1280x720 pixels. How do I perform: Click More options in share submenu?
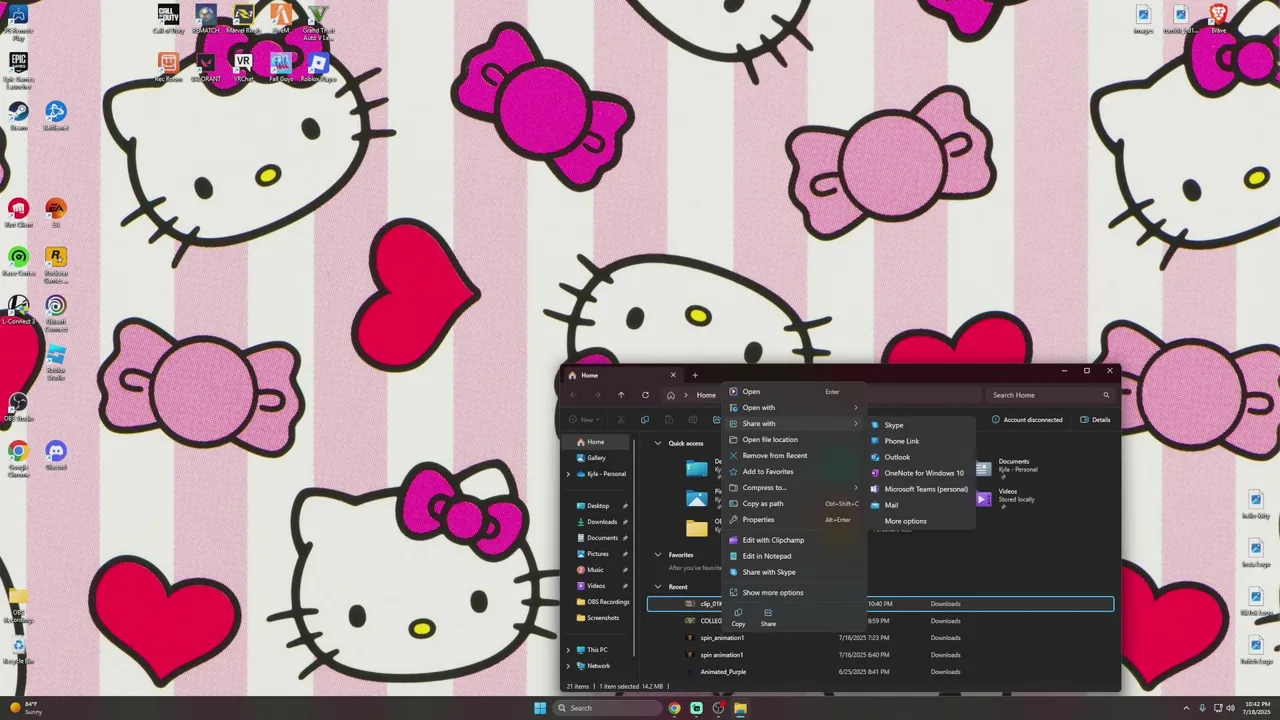(x=920, y=521)
